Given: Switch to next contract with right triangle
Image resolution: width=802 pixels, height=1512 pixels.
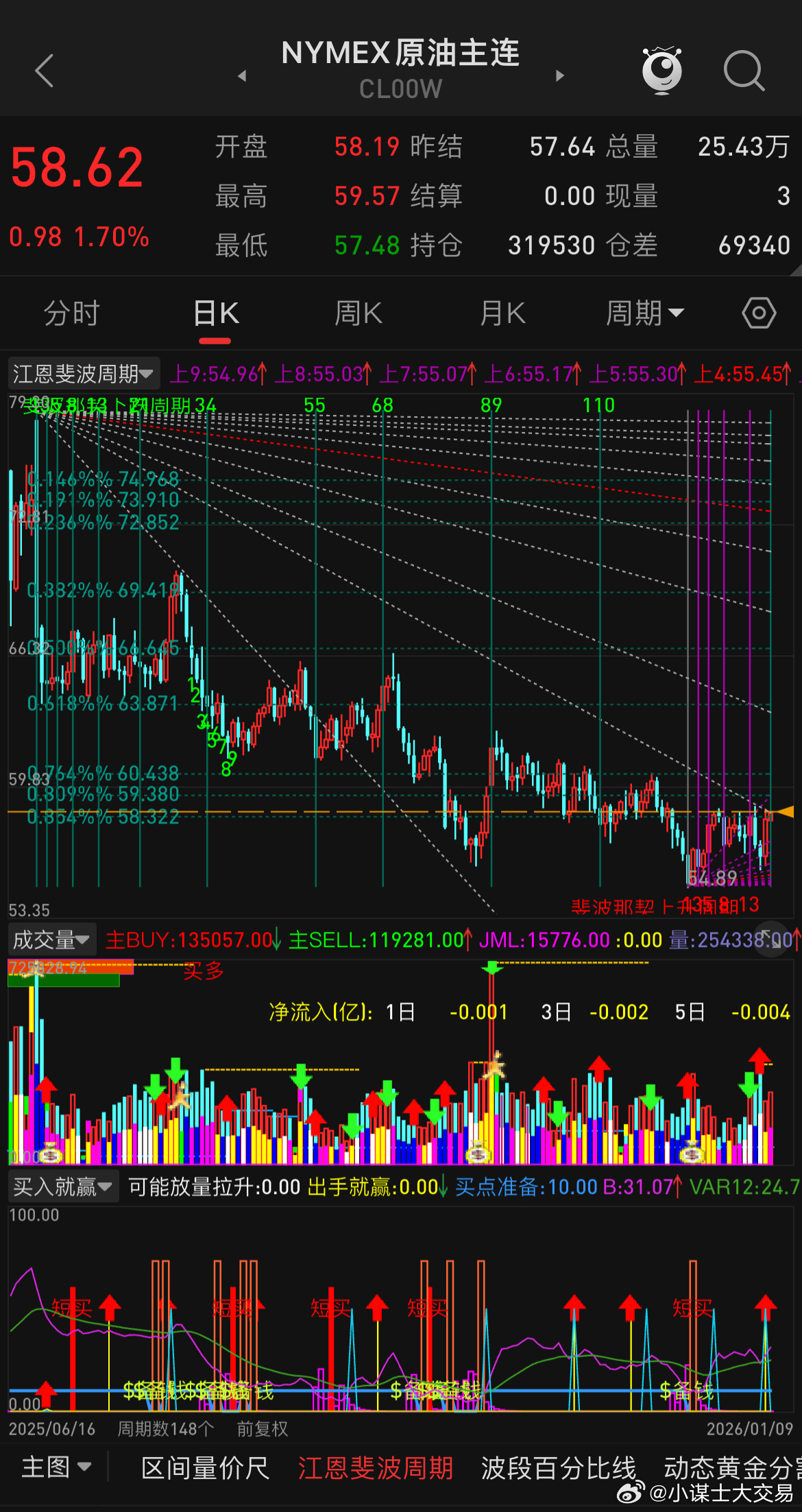Looking at the screenshot, I should pyautogui.click(x=560, y=75).
